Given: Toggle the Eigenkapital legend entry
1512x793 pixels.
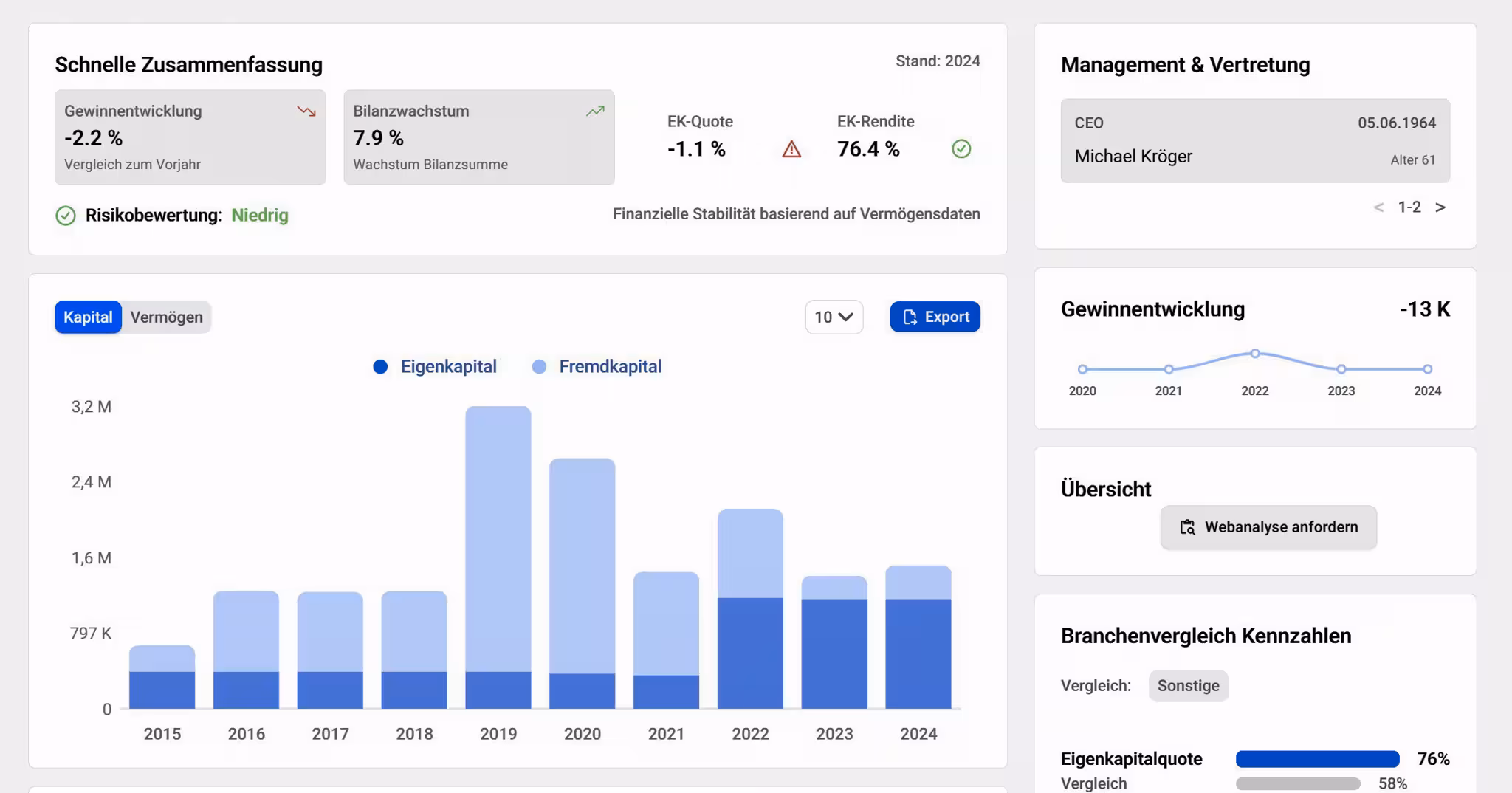Looking at the screenshot, I should pos(436,366).
